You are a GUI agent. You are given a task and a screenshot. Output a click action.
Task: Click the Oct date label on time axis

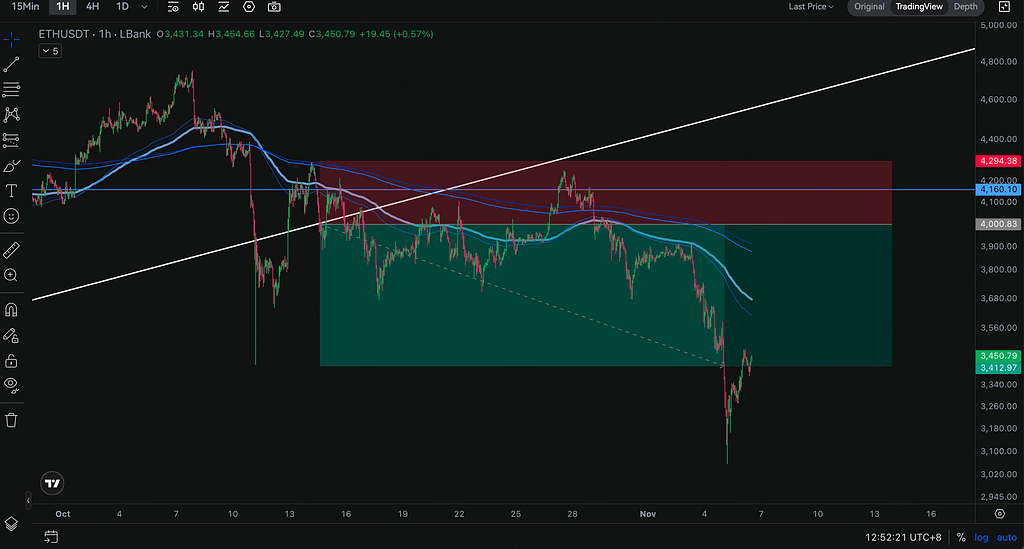(63, 514)
